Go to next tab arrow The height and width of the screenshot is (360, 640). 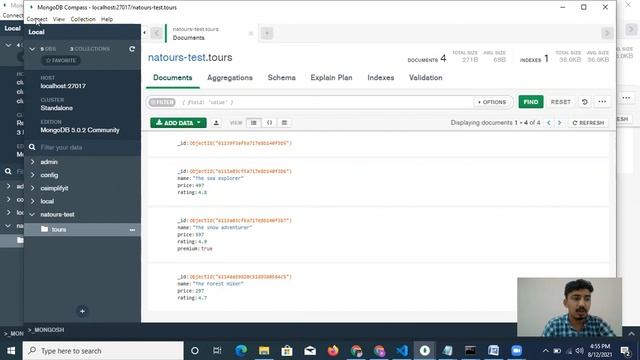[607, 33]
